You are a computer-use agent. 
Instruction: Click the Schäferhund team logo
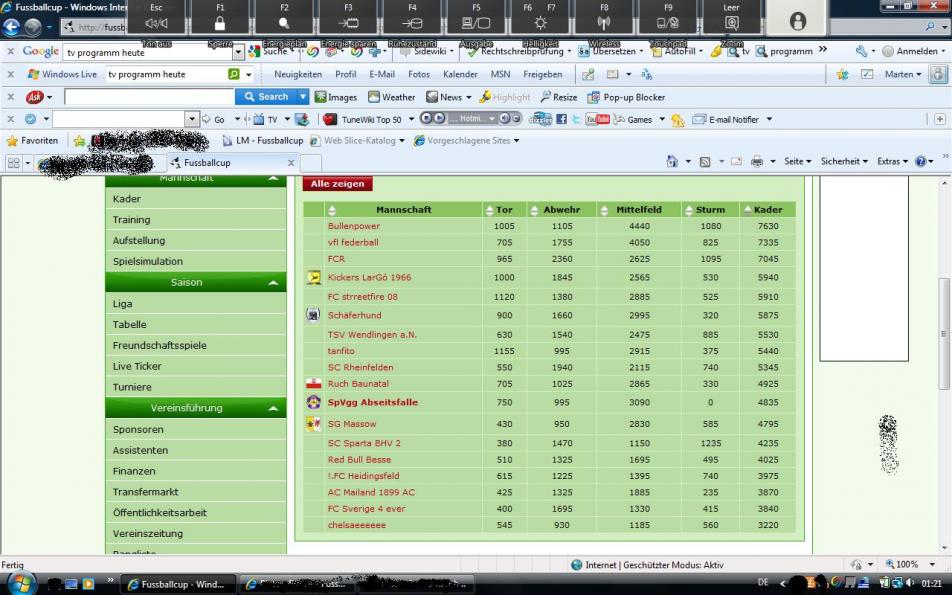pos(314,315)
